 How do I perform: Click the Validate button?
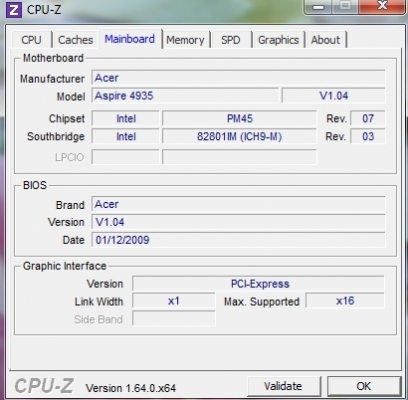point(284,386)
